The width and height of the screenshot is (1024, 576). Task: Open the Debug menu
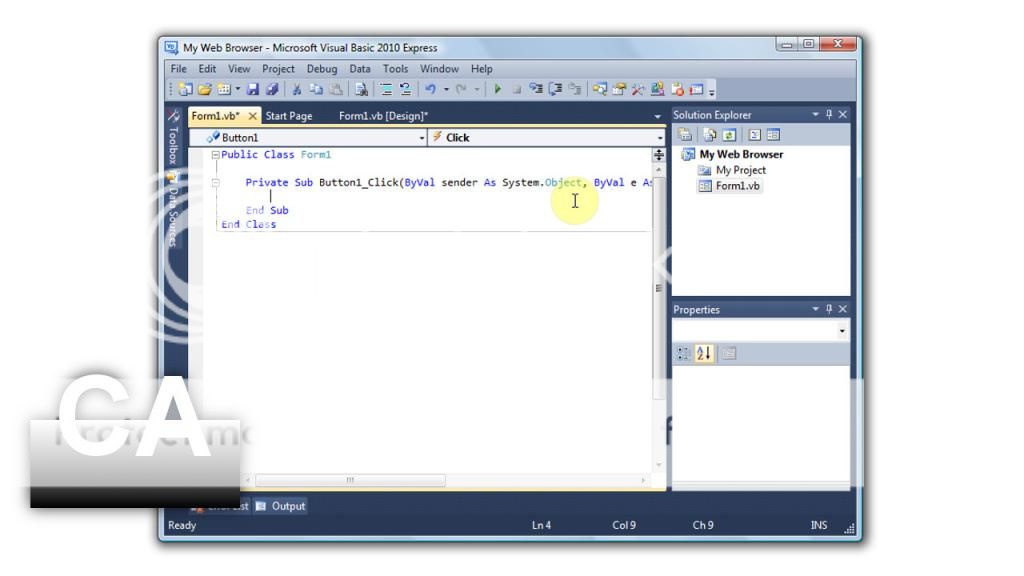coord(321,69)
